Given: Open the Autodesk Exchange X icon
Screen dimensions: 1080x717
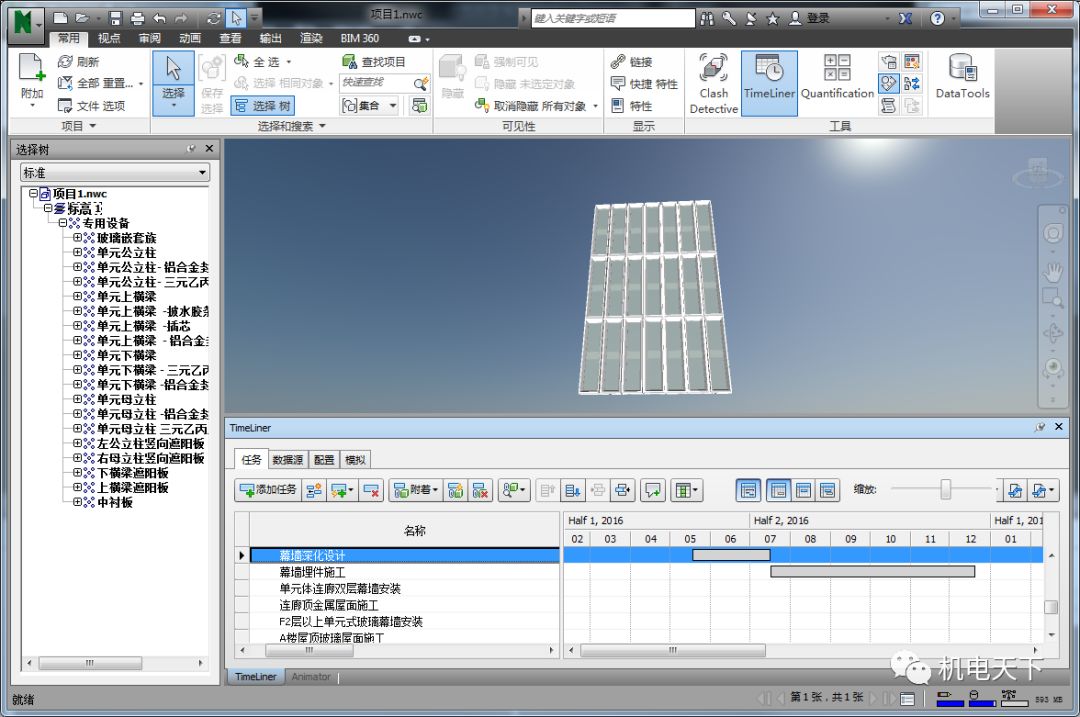Looking at the screenshot, I should [x=905, y=19].
